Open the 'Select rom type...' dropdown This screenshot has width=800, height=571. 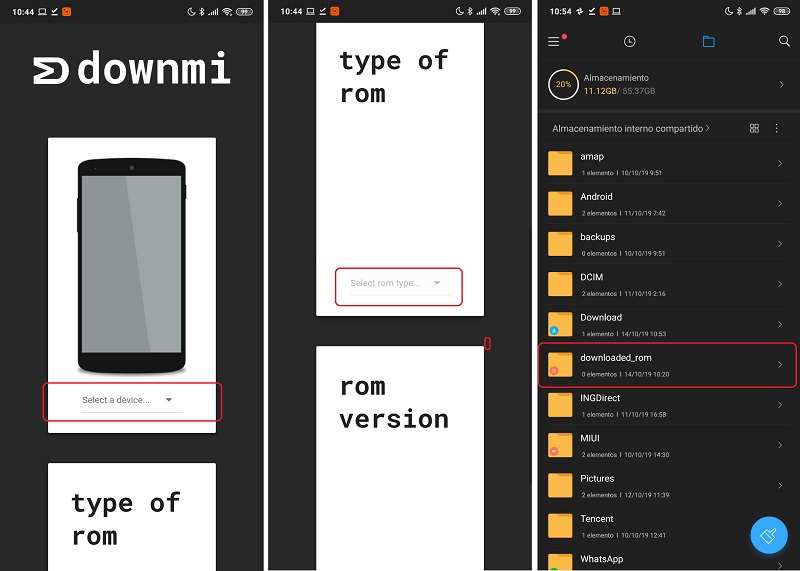point(399,284)
